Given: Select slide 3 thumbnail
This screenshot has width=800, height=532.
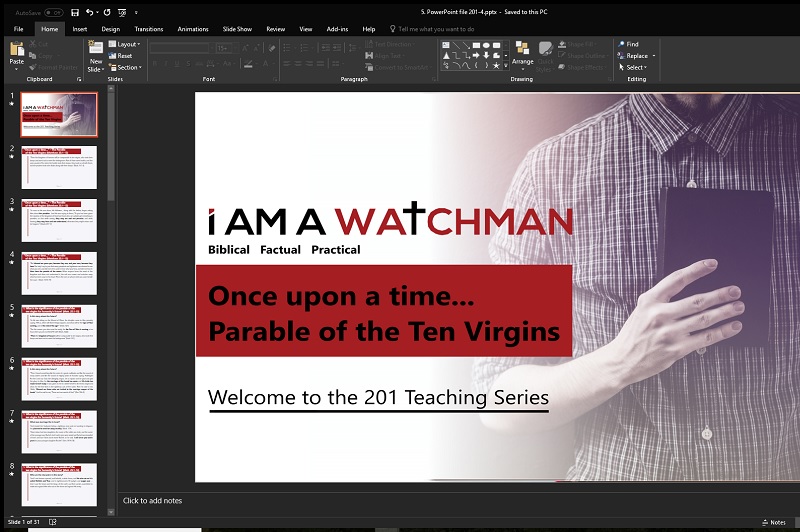Looking at the screenshot, I should pos(59,220).
